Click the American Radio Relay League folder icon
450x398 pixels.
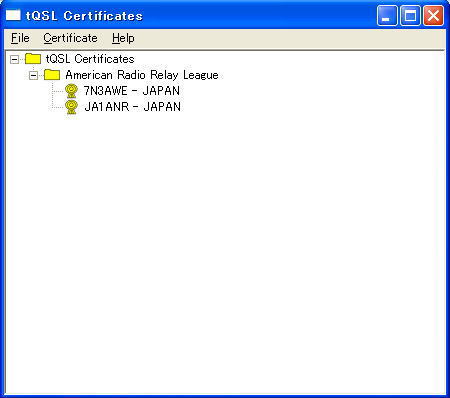(52, 75)
